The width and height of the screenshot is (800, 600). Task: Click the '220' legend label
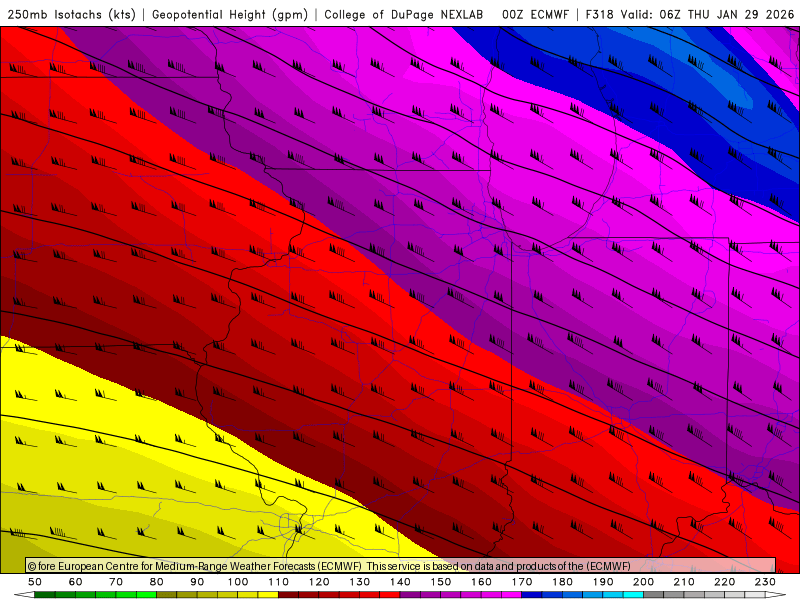click(x=724, y=582)
